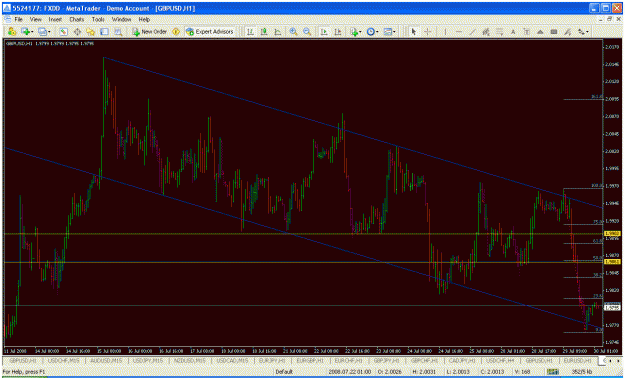The width and height of the screenshot is (625, 378).
Task: Select the triangle shape tool
Action: pos(540,32)
